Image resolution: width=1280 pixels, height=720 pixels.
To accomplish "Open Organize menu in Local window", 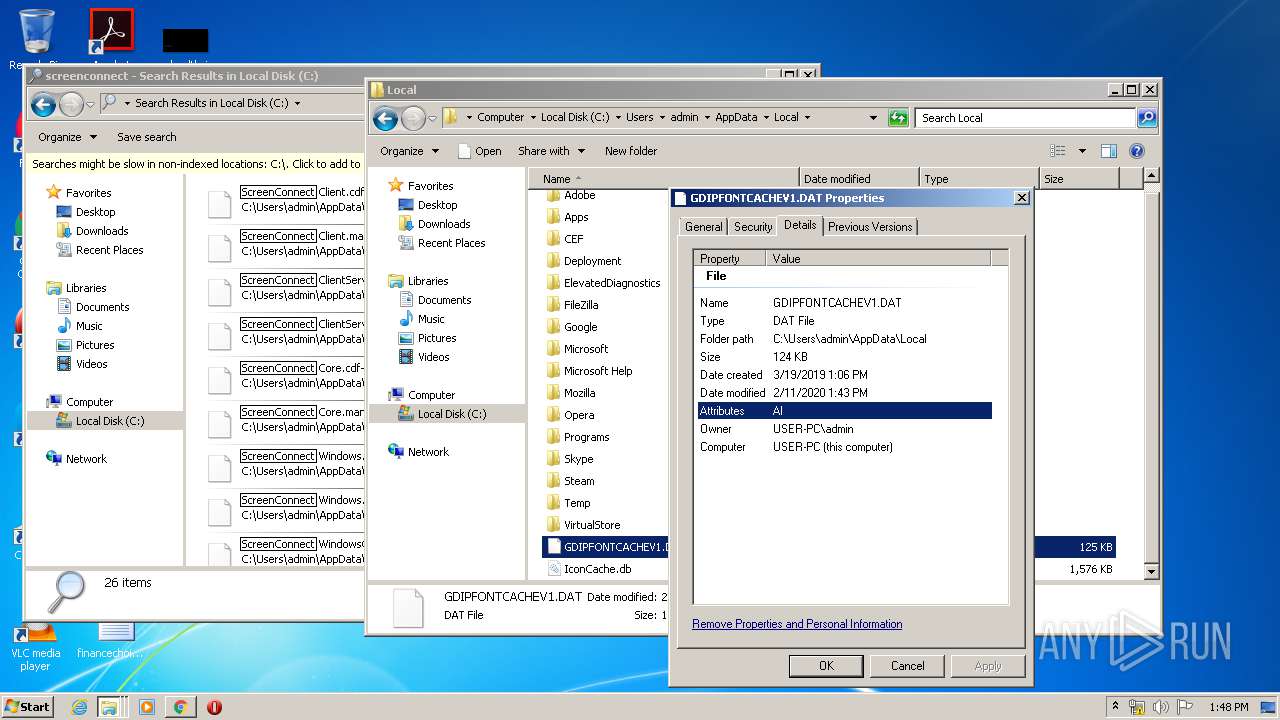I will pyautogui.click(x=409, y=151).
